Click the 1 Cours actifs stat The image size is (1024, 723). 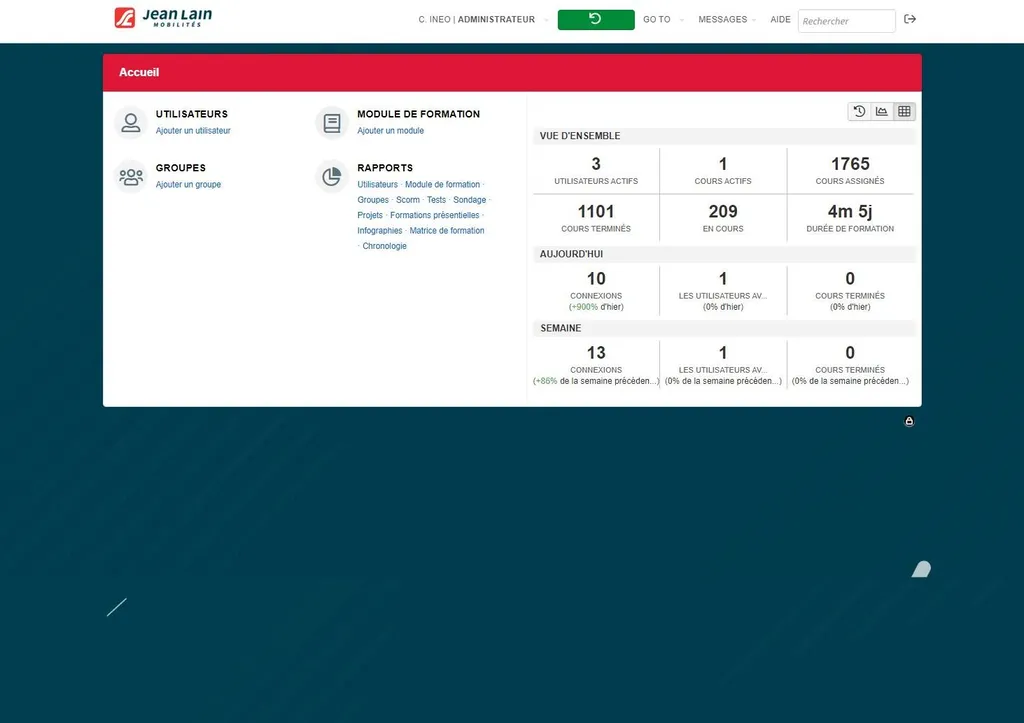coord(723,170)
